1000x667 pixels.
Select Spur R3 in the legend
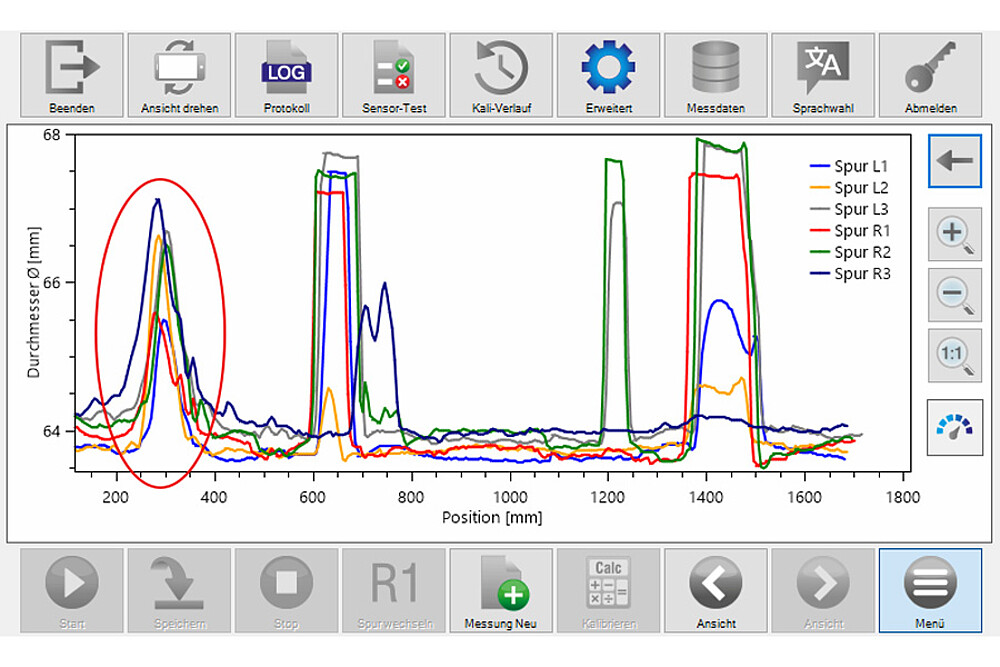[x=849, y=274]
